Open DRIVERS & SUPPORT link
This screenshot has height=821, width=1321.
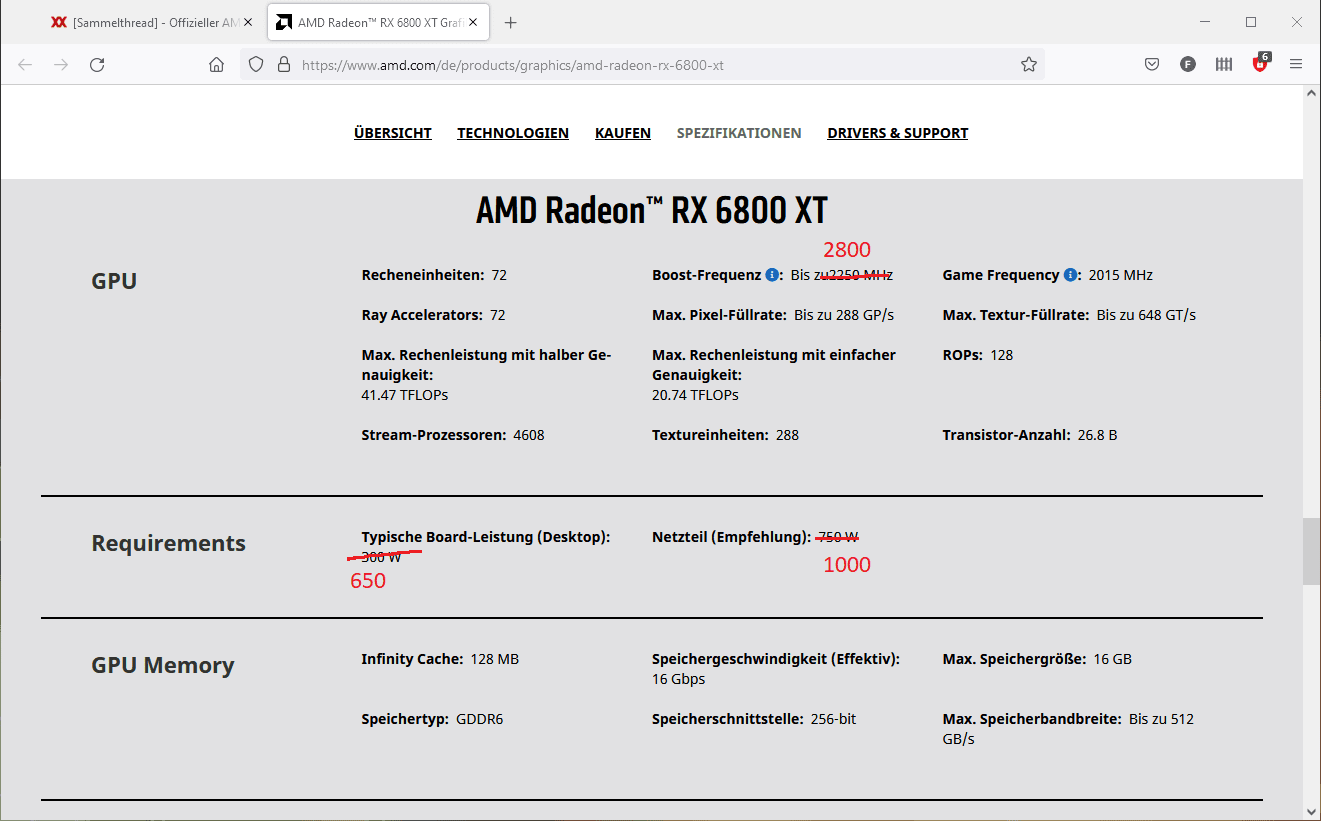898,133
